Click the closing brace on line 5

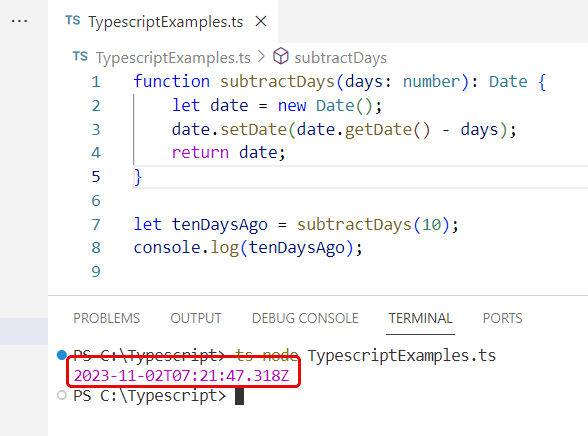[x=138, y=177]
